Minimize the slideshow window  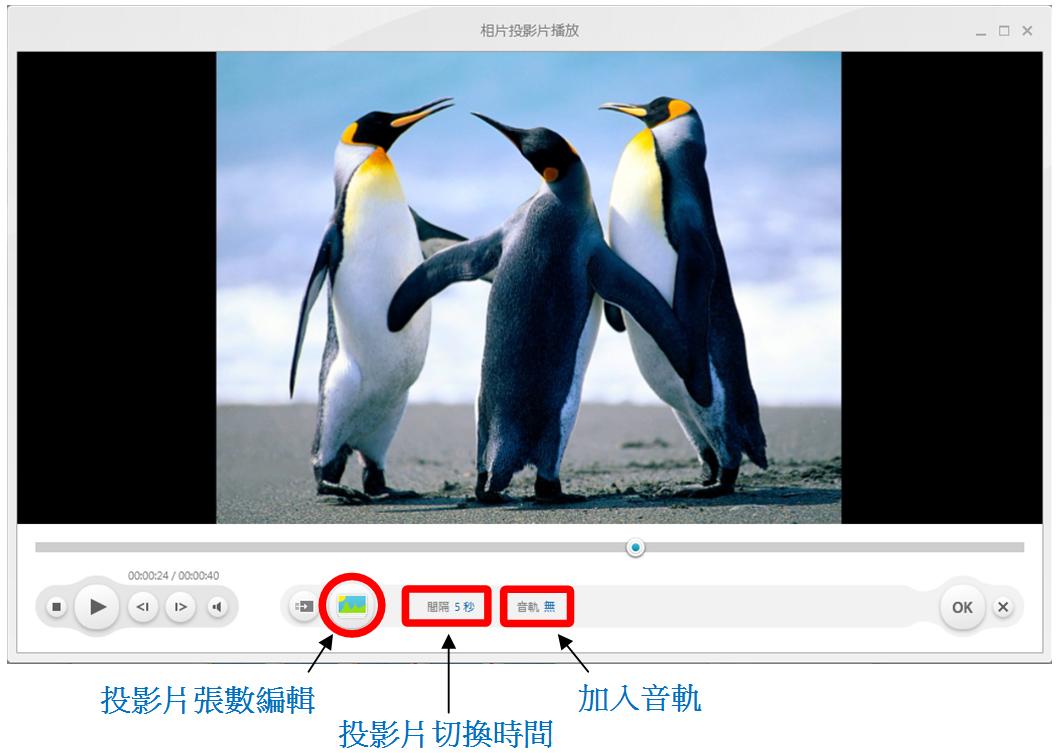(x=980, y=32)
